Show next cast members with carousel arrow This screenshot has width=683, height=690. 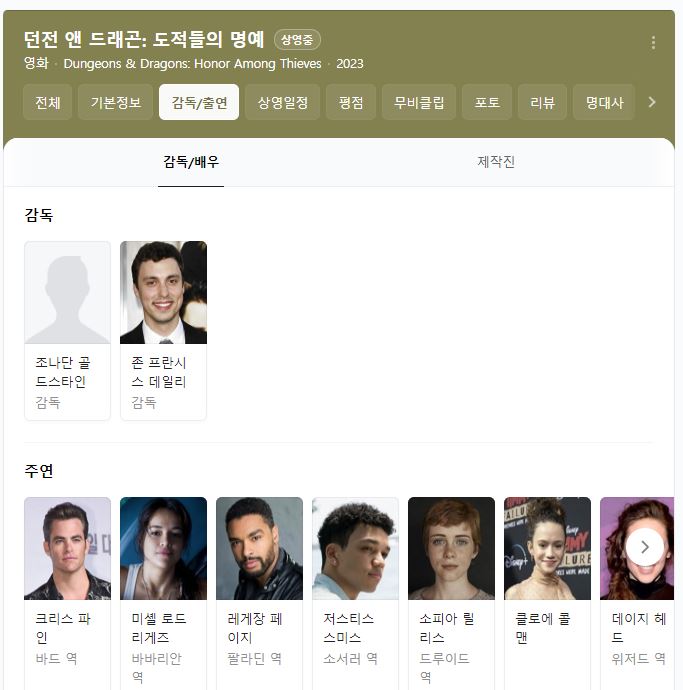[645, 547]
